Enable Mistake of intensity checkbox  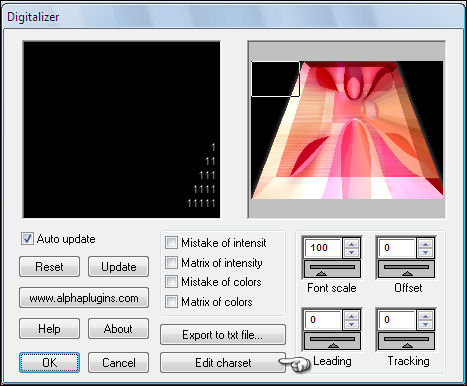click(171, 243)
